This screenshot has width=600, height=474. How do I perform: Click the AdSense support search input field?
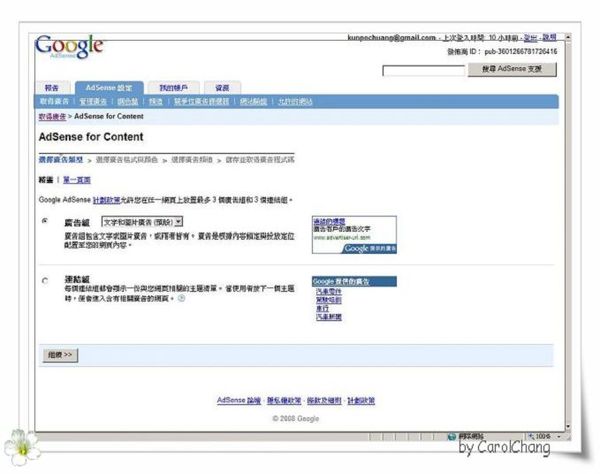pos(424,71)
